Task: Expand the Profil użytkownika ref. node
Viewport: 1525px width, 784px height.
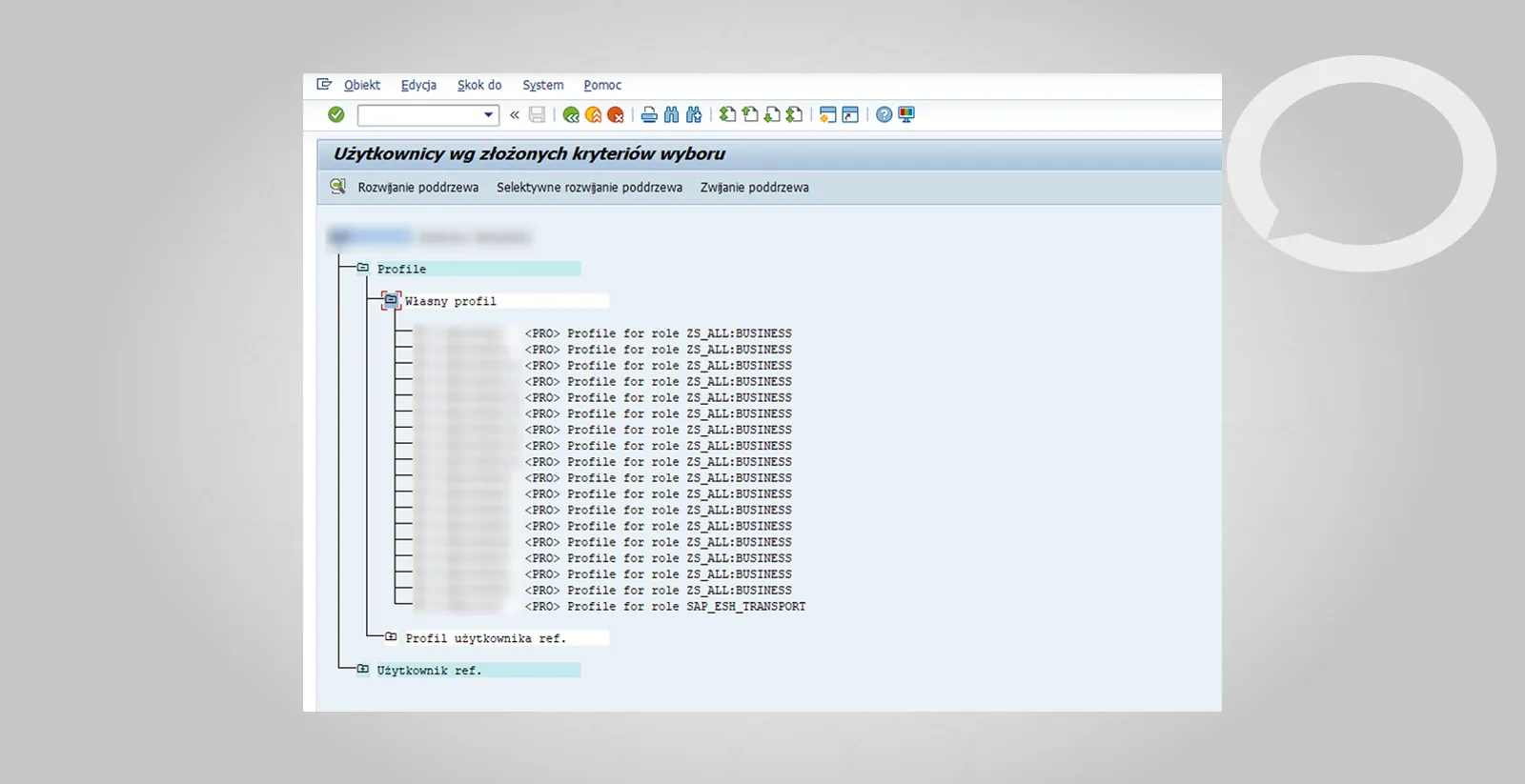Action: tap(391, 637)
